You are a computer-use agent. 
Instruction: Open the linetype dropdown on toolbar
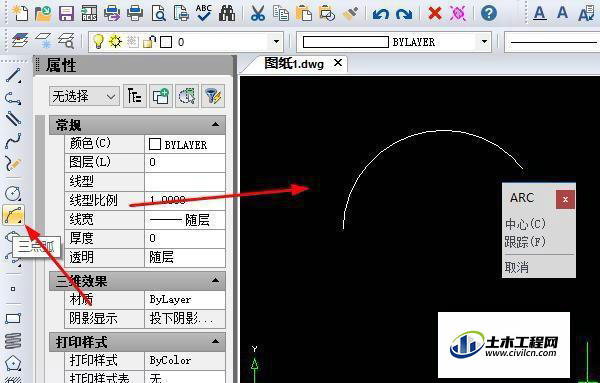tap(552, 42)
